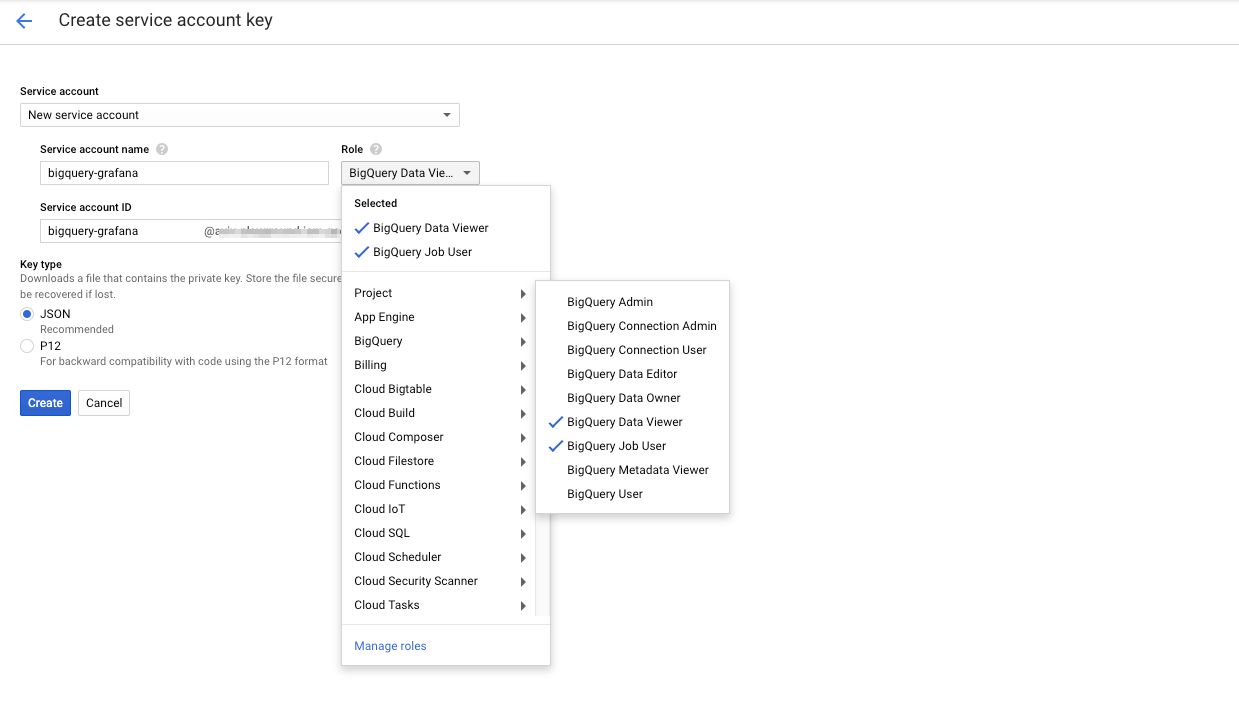Click the Service account ID input field

(x=190, y=231)
